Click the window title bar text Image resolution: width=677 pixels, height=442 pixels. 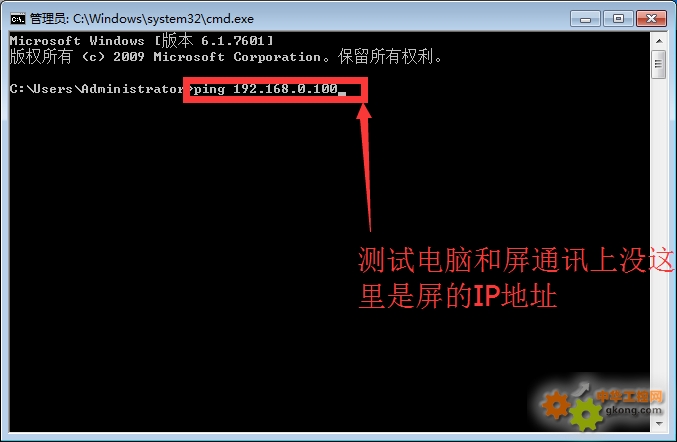tap(142, 19)
